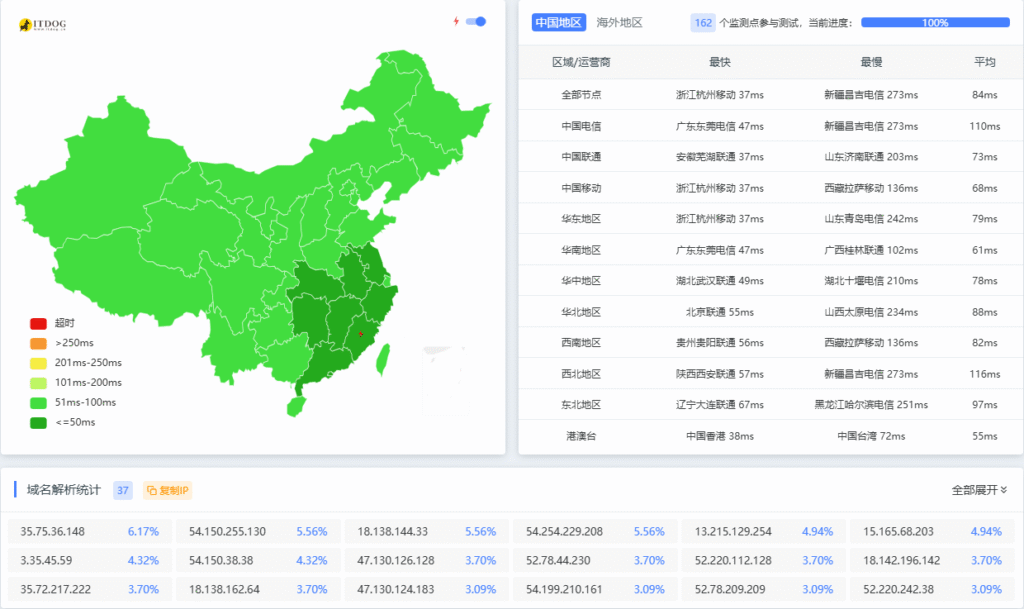Toggle the blue switch above the map

coord(477,21)
